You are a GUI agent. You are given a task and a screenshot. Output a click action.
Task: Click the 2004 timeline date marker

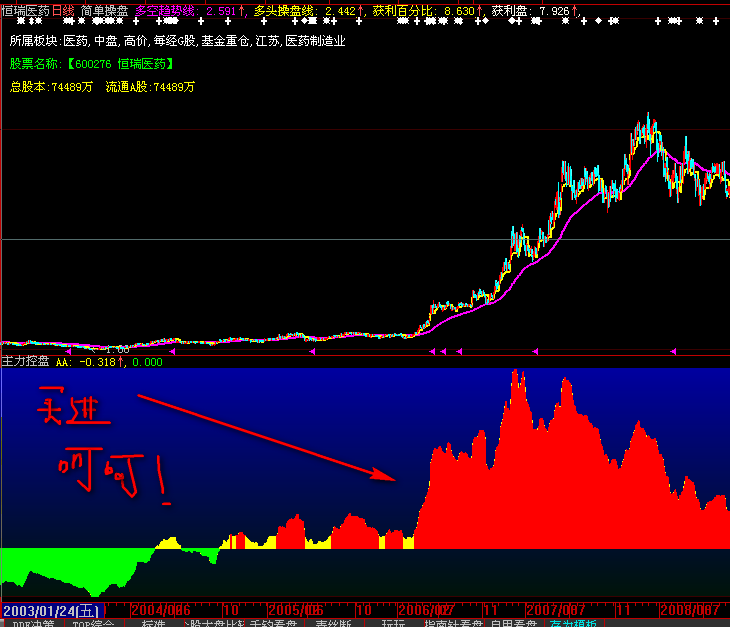(x=160, y=609)
